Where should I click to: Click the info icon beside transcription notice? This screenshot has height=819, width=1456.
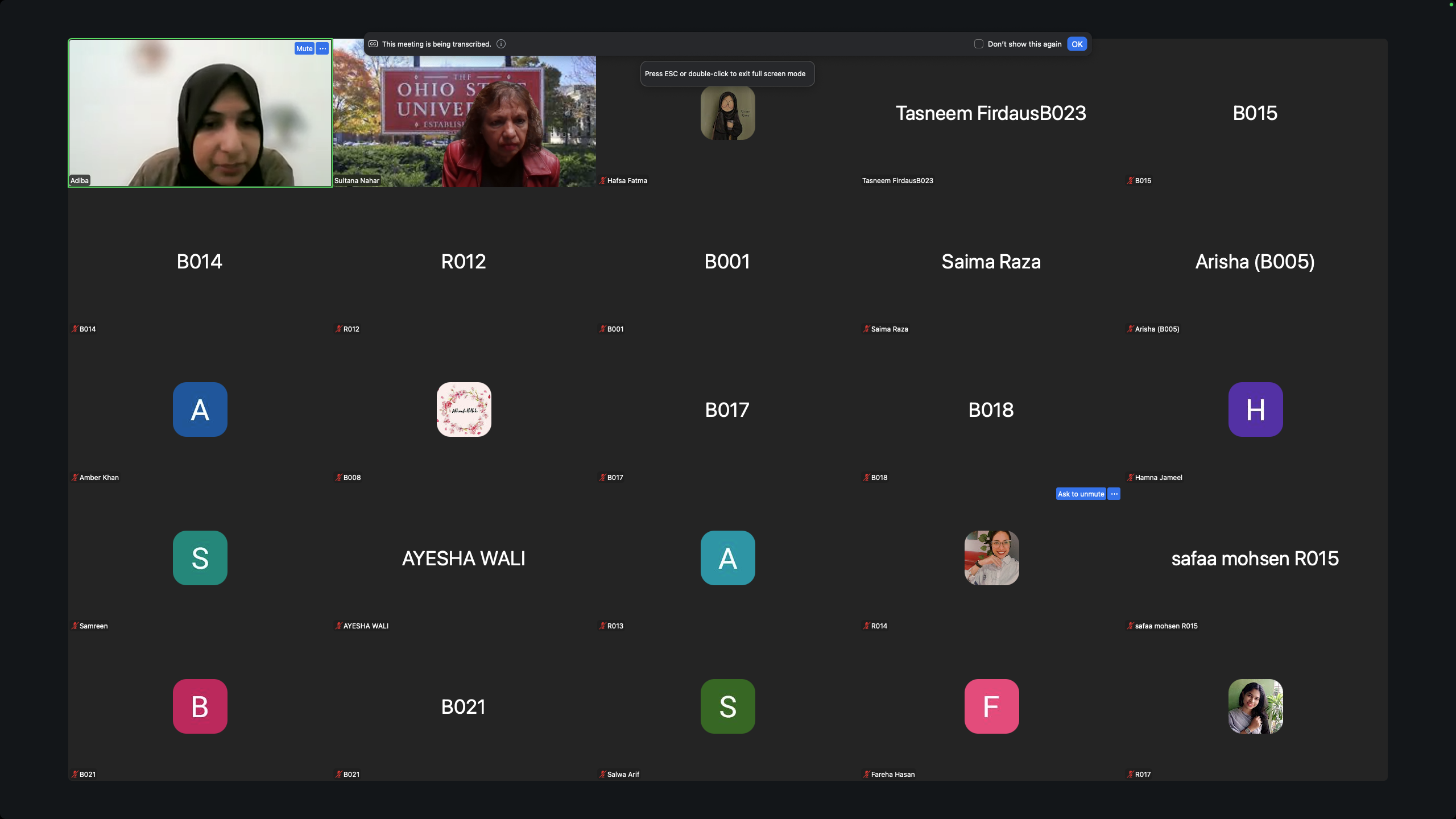pyautogui.click(x=501, y=44)
